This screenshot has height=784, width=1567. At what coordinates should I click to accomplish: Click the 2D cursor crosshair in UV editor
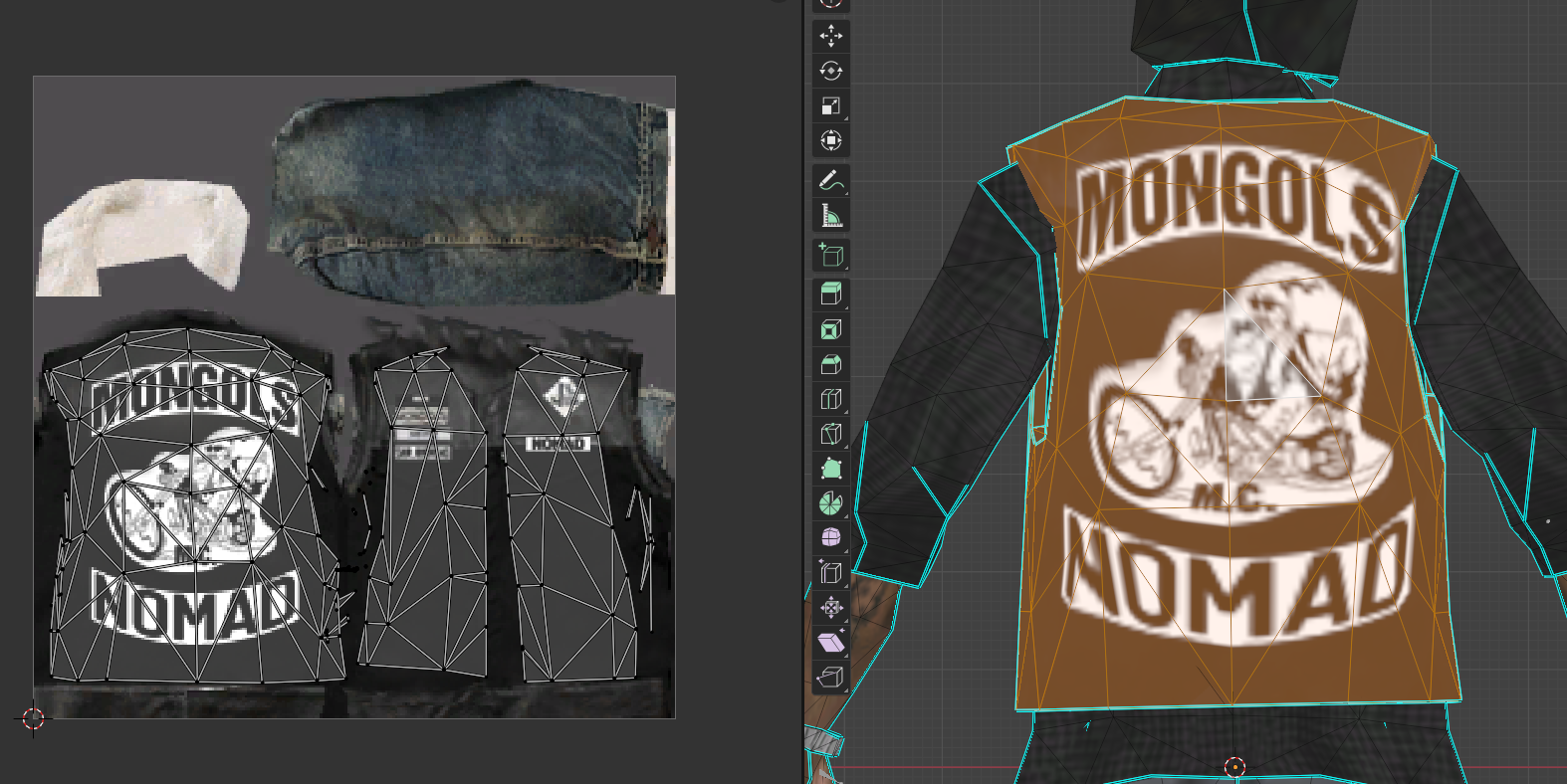point(33,718)
